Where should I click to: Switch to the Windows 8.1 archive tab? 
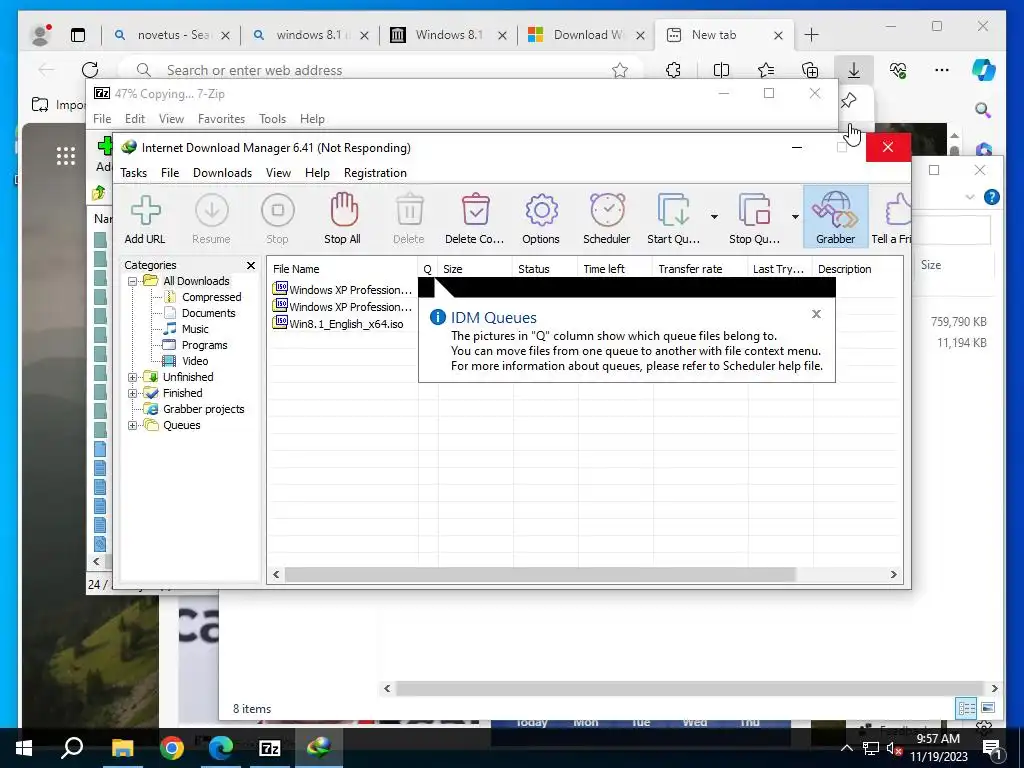tap(449, 35)
